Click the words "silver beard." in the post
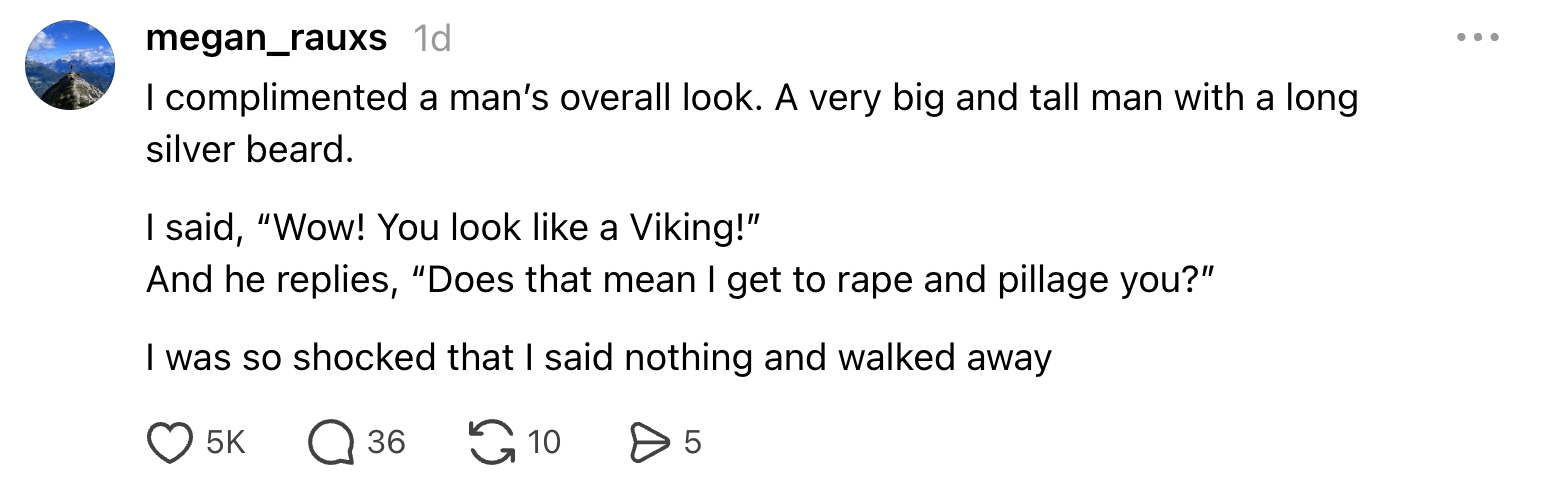Viewport: 1544px width, 496px height. coord(250,149)
